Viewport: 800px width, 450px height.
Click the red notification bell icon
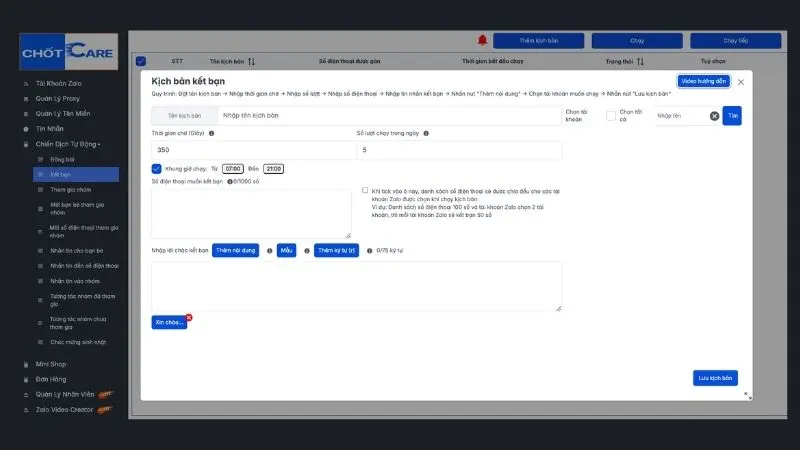(x=482, y=40)
